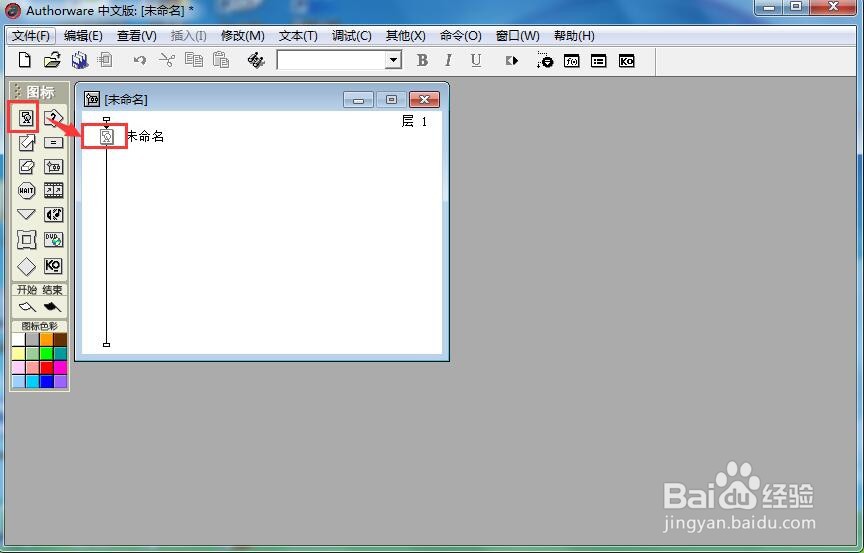Apply the orange icon color swatch
864x553 pixels.
(46, 339)
